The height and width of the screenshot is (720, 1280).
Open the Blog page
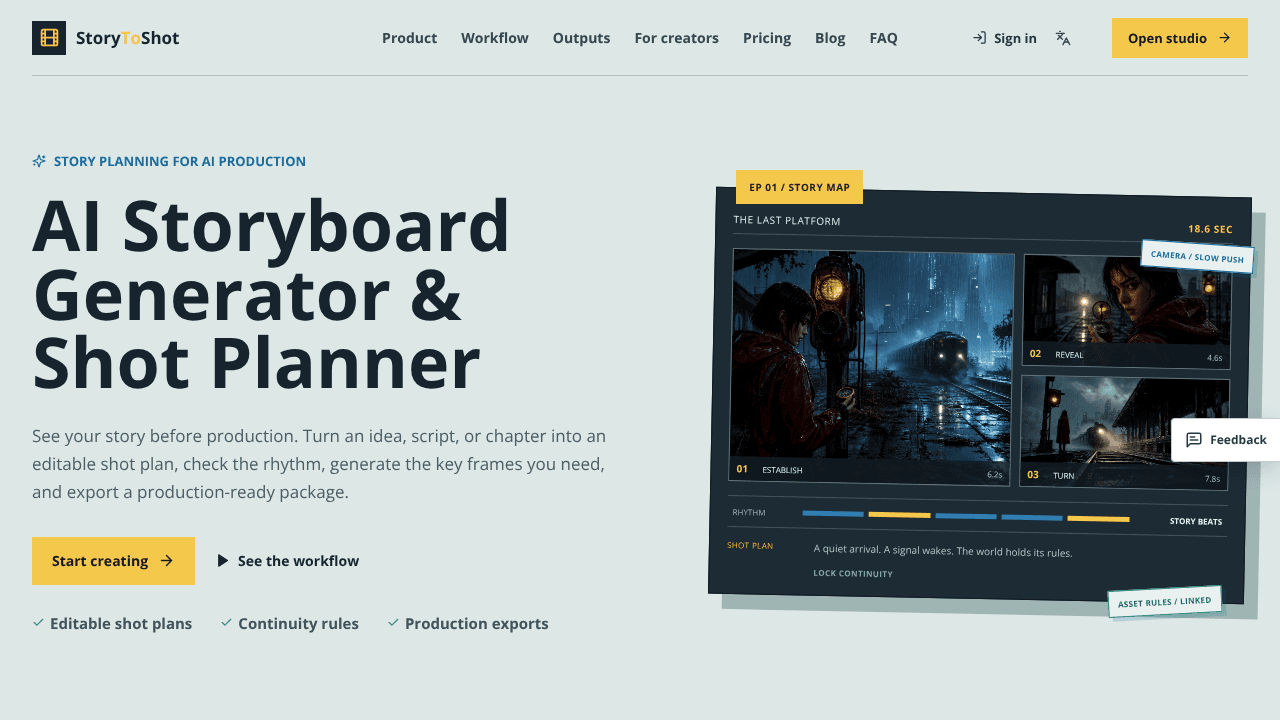pyautogui.click(x=830, y=38)
